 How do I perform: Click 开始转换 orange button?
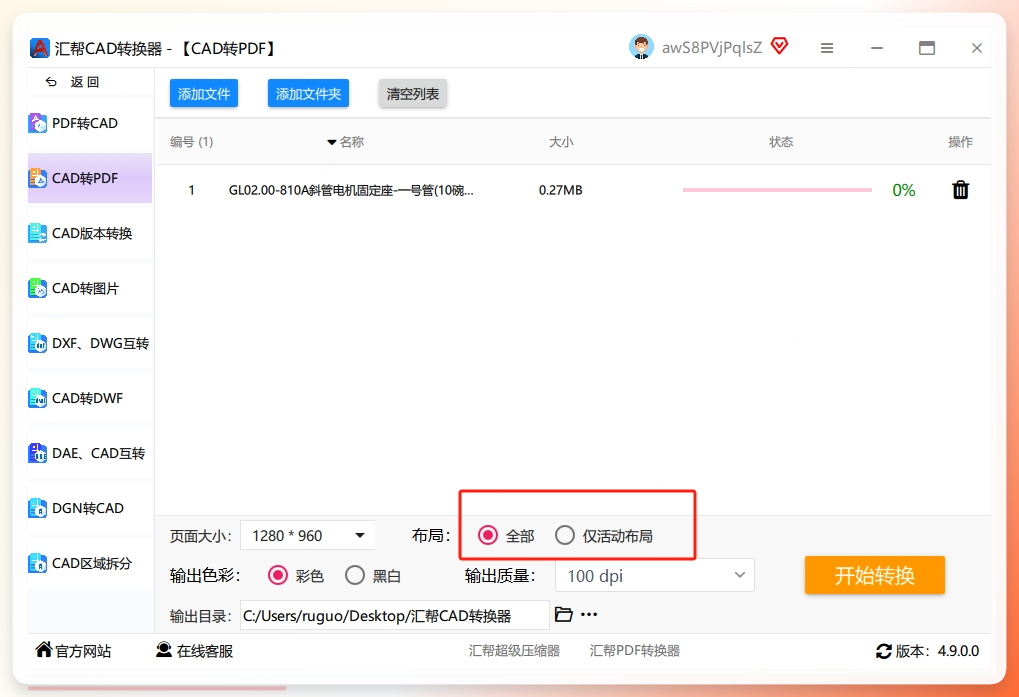[x=875, y=575]
